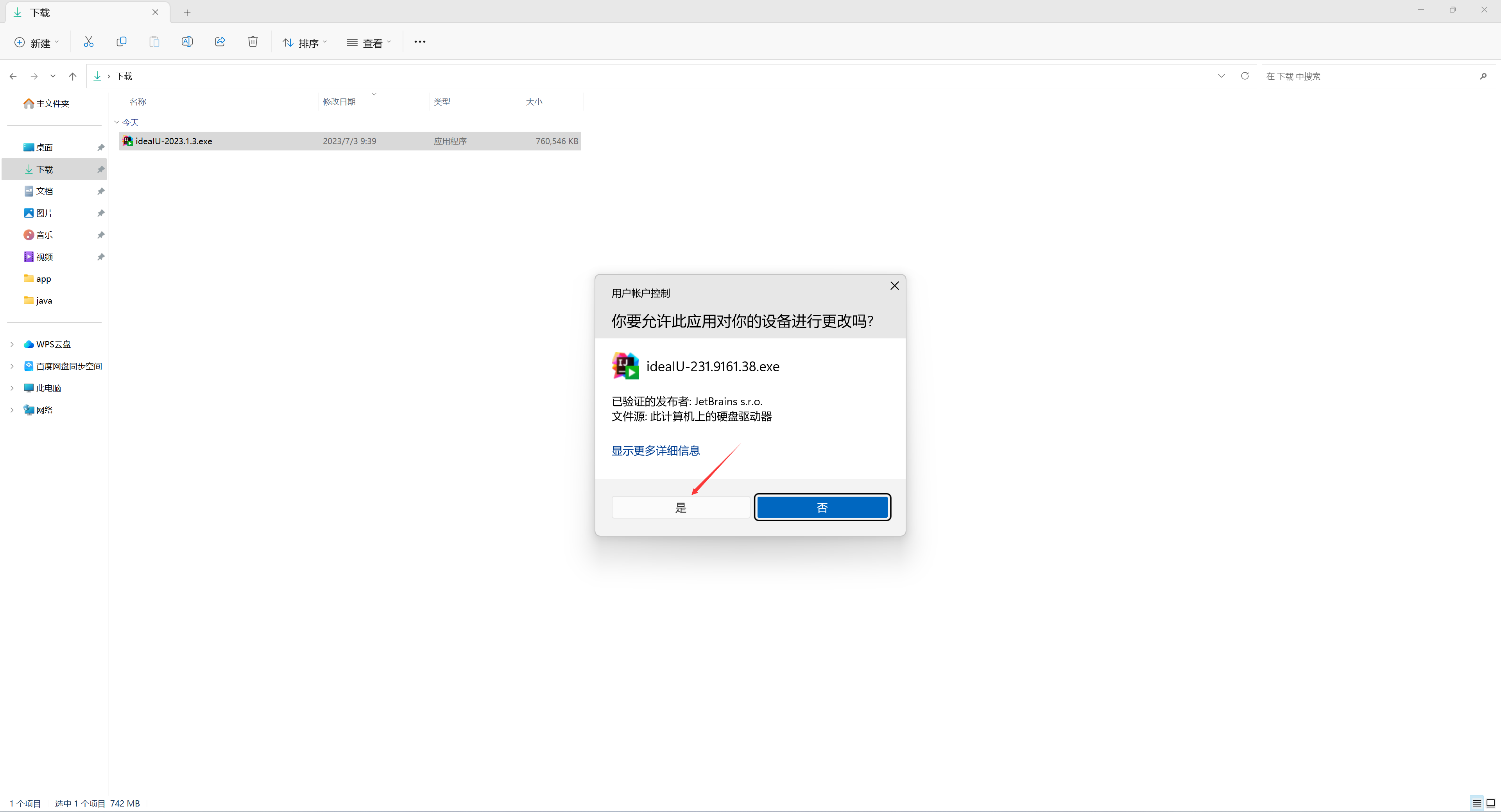Open 图片 in sidebar
Screen dimensions: 1501x812
[x=38, y=213]
